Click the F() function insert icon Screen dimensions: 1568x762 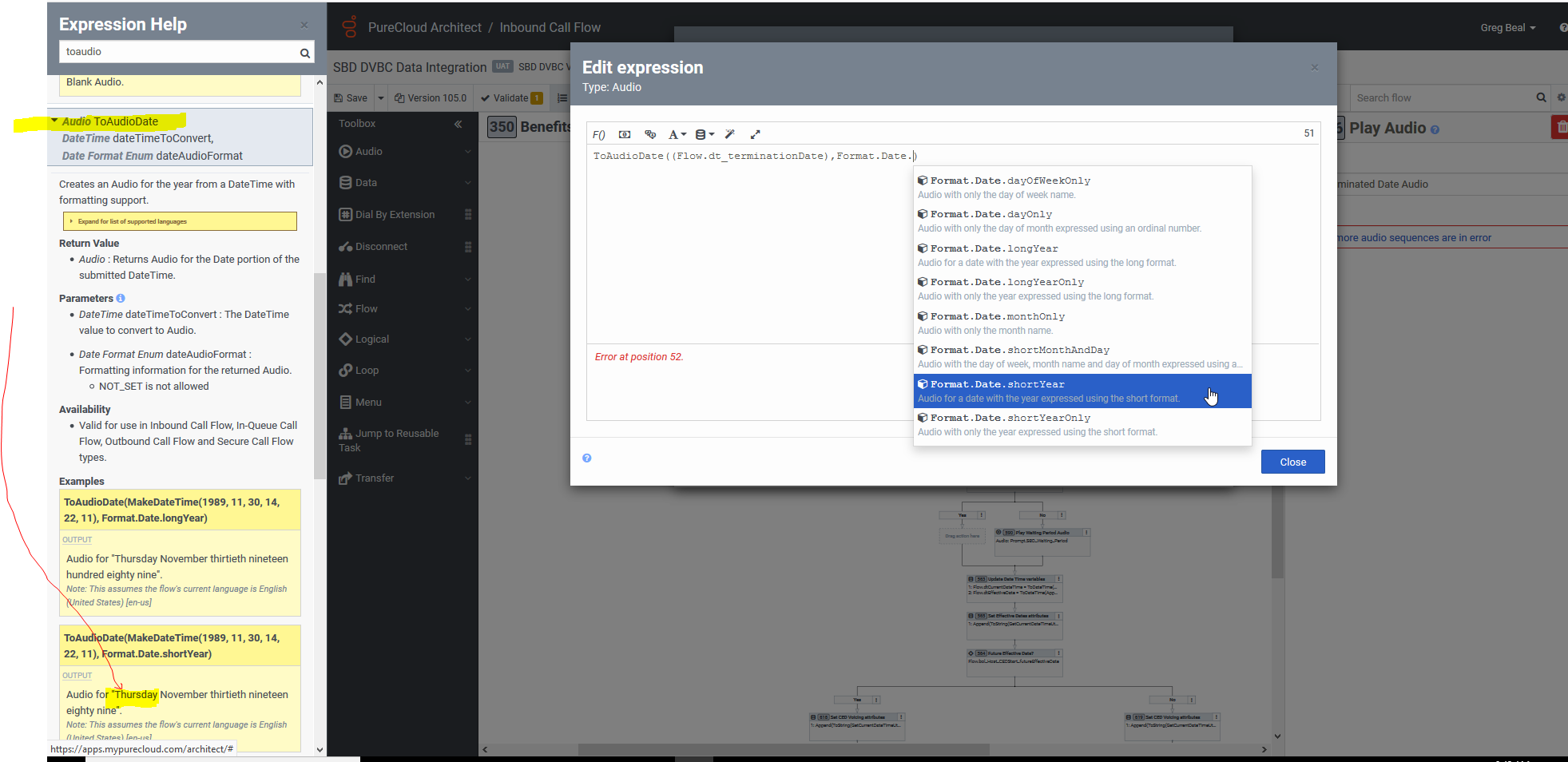pos(599,134)
